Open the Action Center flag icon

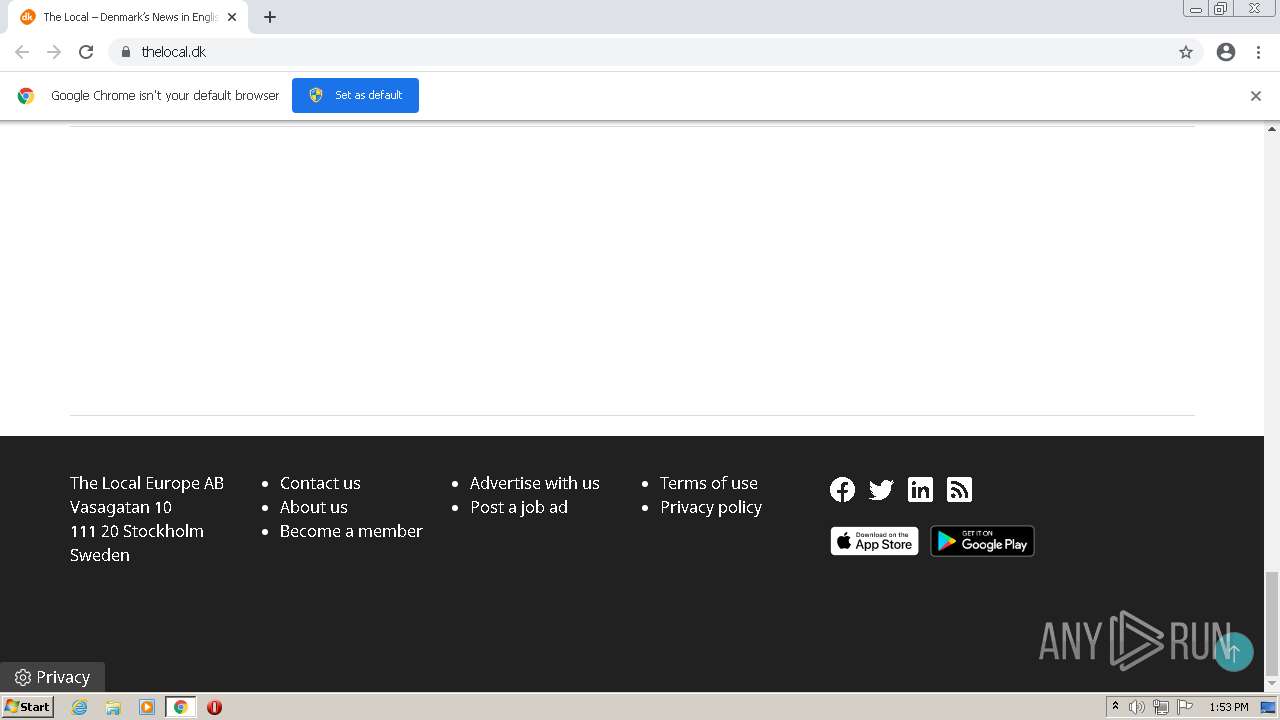click(x=1185, y=707)
